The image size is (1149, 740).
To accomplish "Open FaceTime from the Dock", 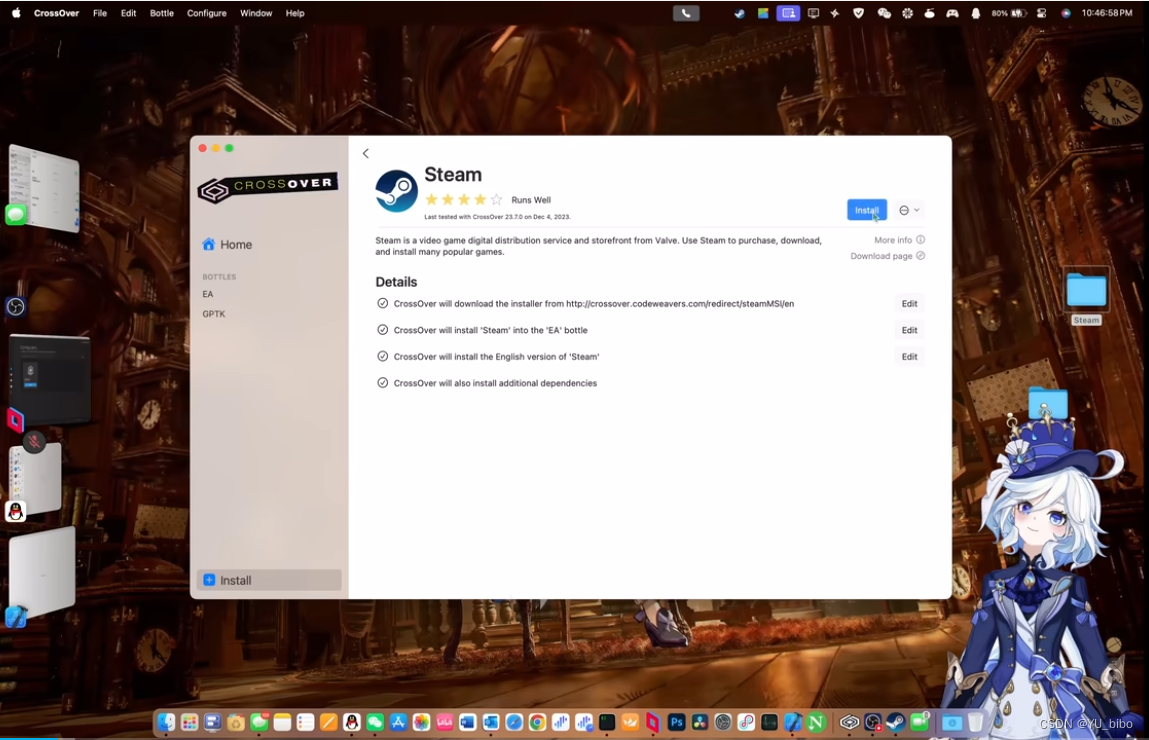I will (x=919, y=722).
